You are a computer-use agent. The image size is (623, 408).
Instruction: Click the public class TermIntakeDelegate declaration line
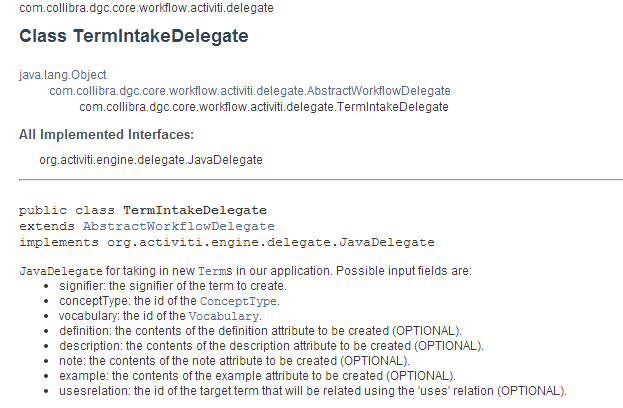(x=143, y=210)
